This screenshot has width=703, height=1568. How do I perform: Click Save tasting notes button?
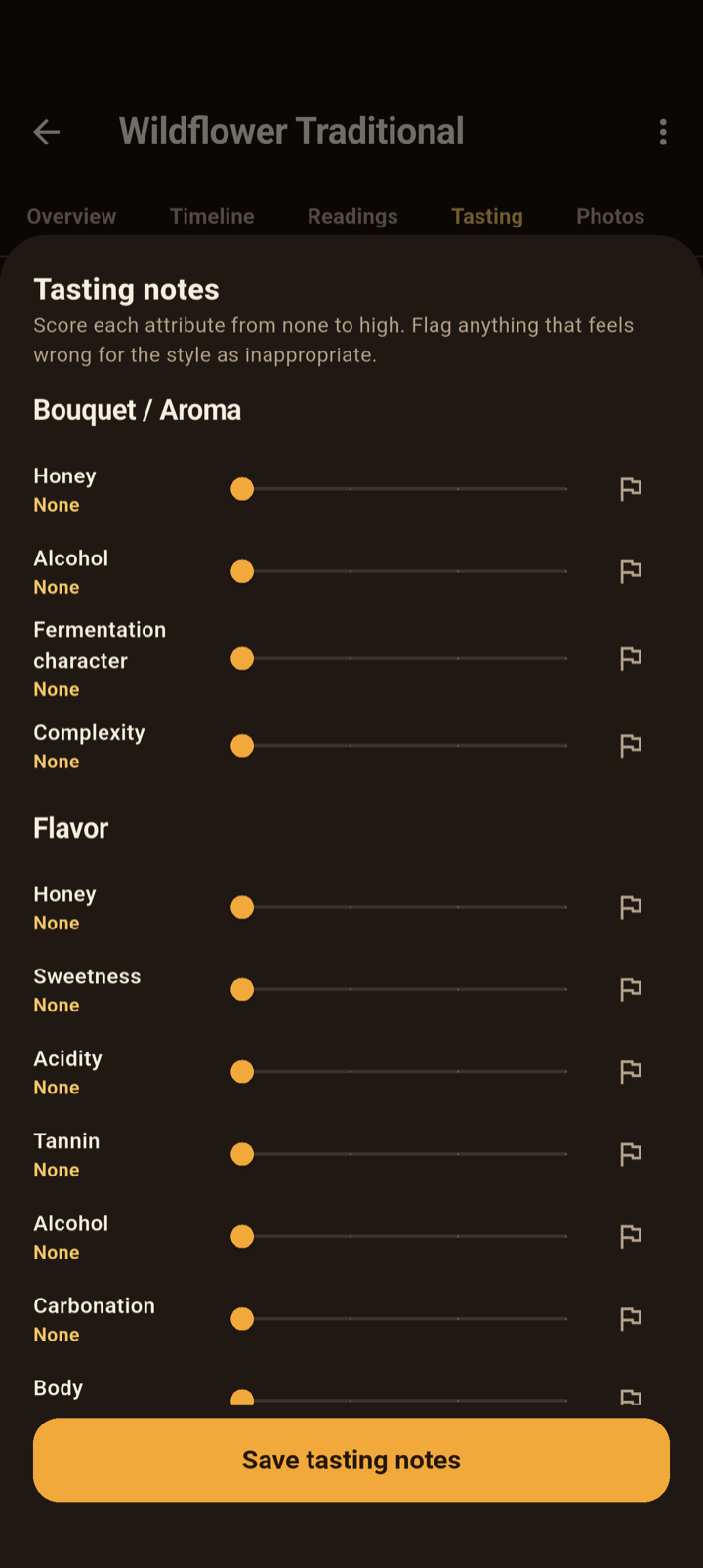[351, 1460]
